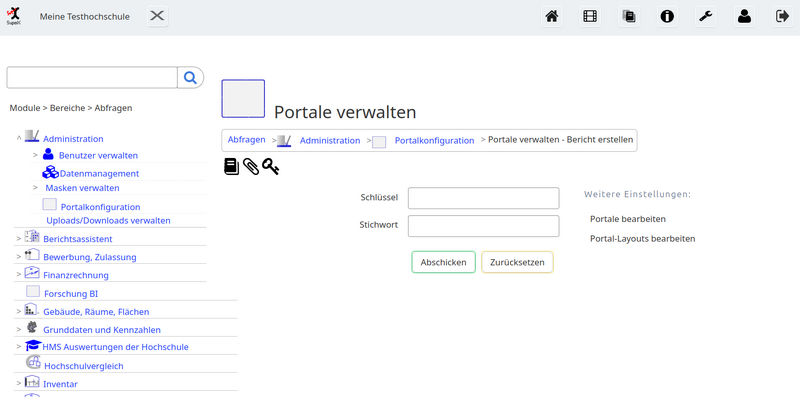
Task: Open Benutzer verwalten
Action: 98,155
